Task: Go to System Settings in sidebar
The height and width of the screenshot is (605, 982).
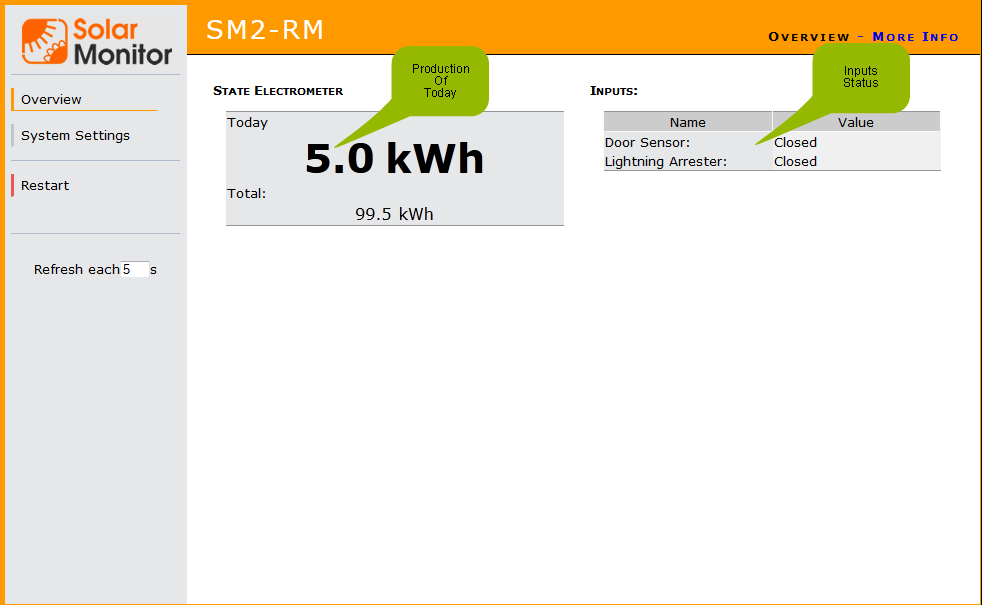Action: tap(75, 135)
